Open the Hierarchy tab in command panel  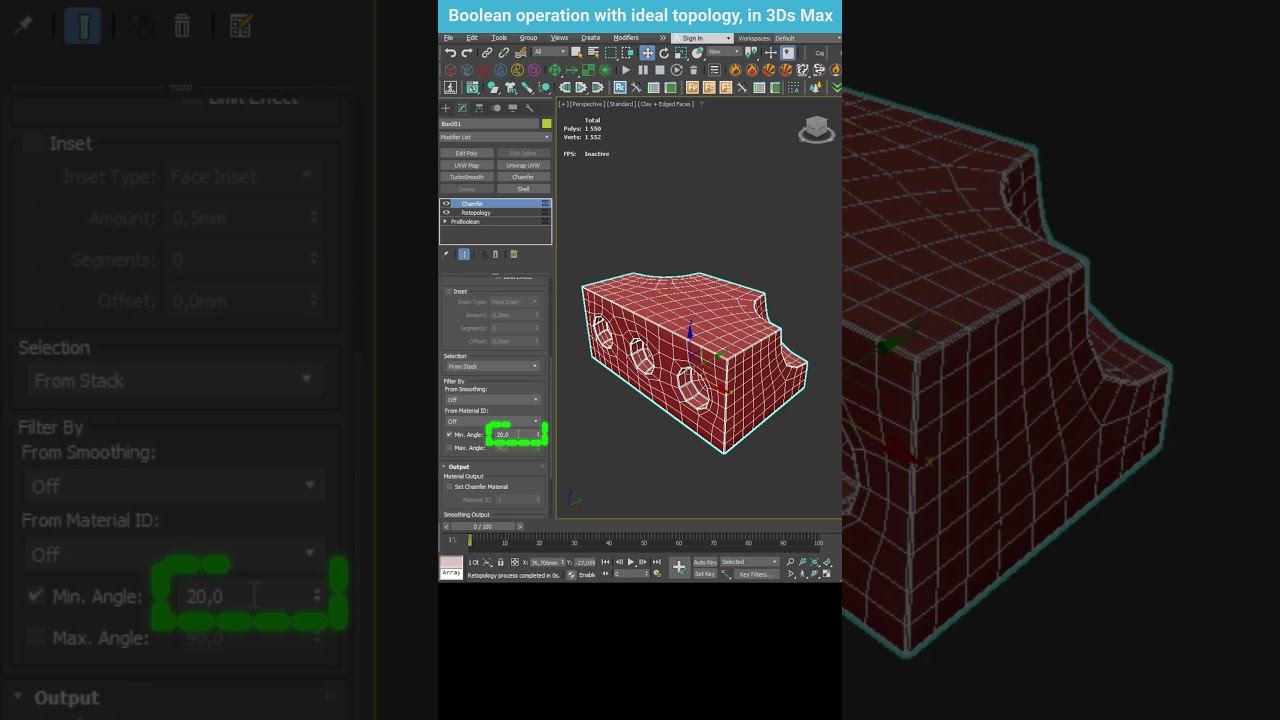pos(479,108)
